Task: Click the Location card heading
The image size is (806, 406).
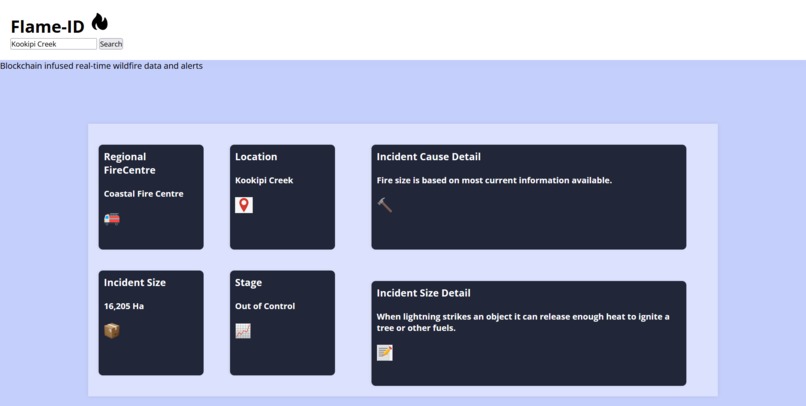Action: pyautogui.click(x=256, y=157)
